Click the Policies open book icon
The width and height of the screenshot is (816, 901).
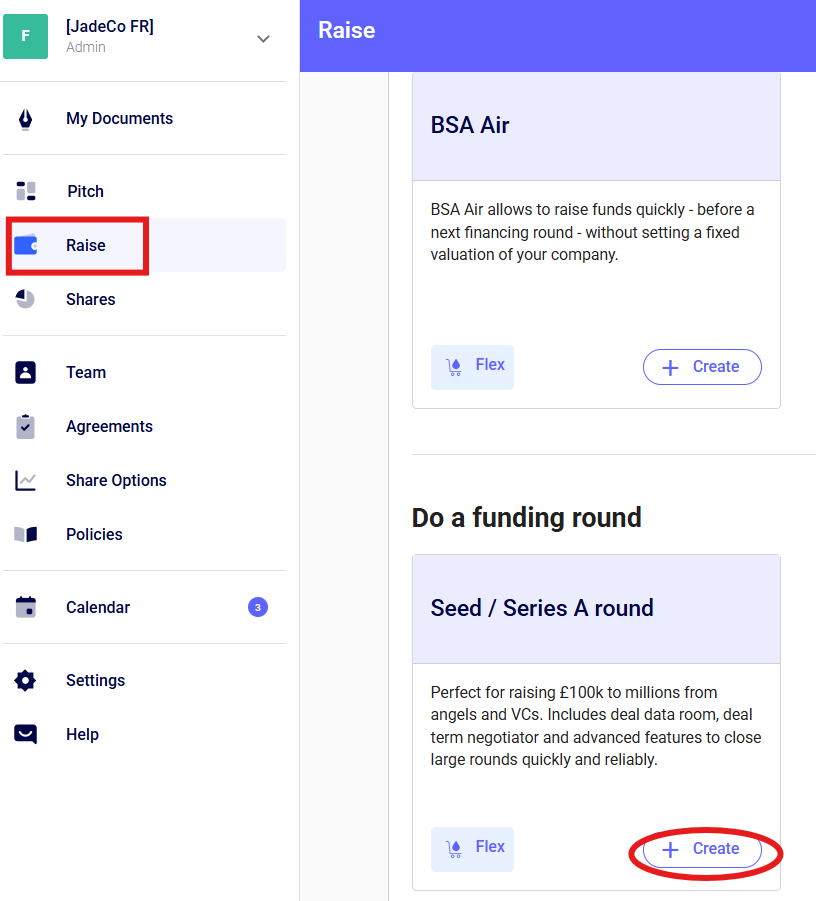tap(25, 534)
